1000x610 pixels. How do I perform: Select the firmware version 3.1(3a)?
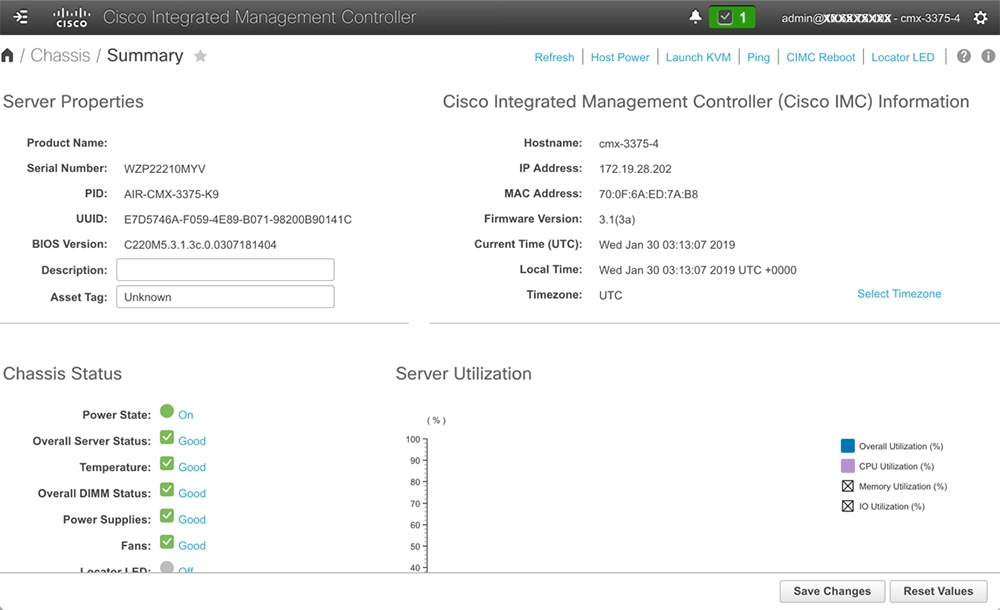[x=617, y=219]
